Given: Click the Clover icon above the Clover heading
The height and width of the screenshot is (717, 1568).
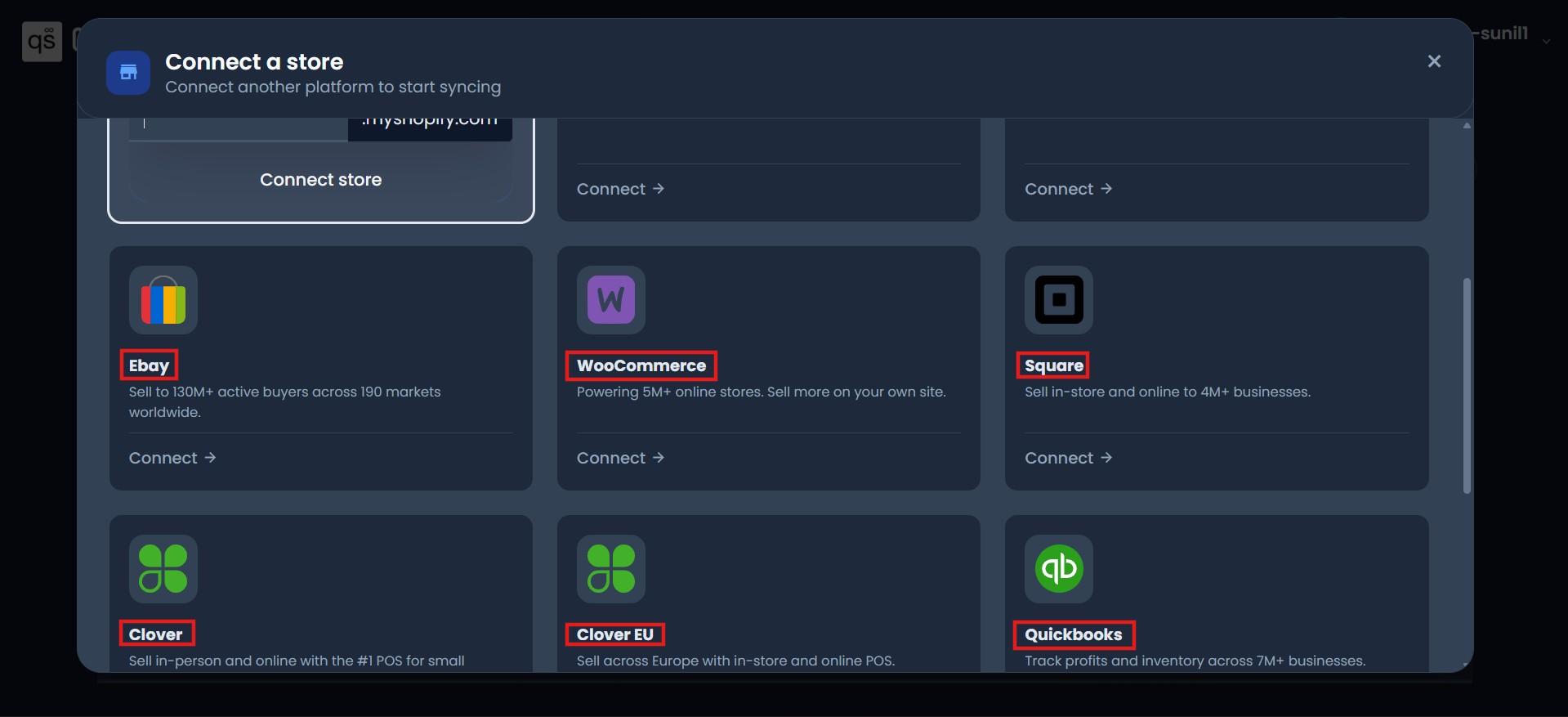Looking at the screenshot, I should point(163,569).
